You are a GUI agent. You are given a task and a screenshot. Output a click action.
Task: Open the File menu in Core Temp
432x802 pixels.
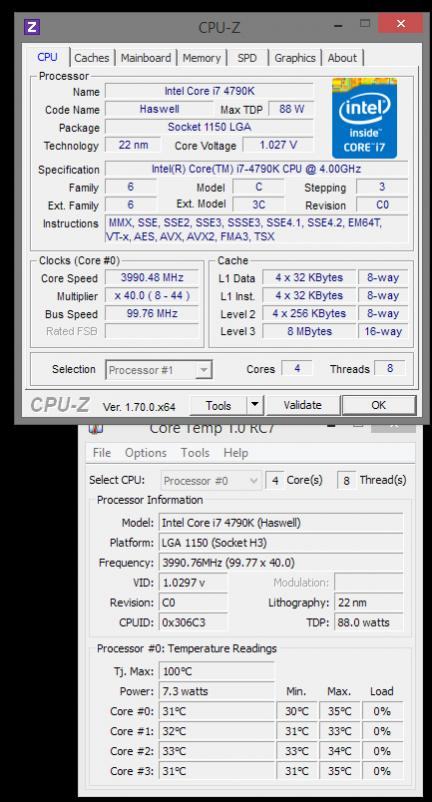pyautogui.click(x=102, y=453)
